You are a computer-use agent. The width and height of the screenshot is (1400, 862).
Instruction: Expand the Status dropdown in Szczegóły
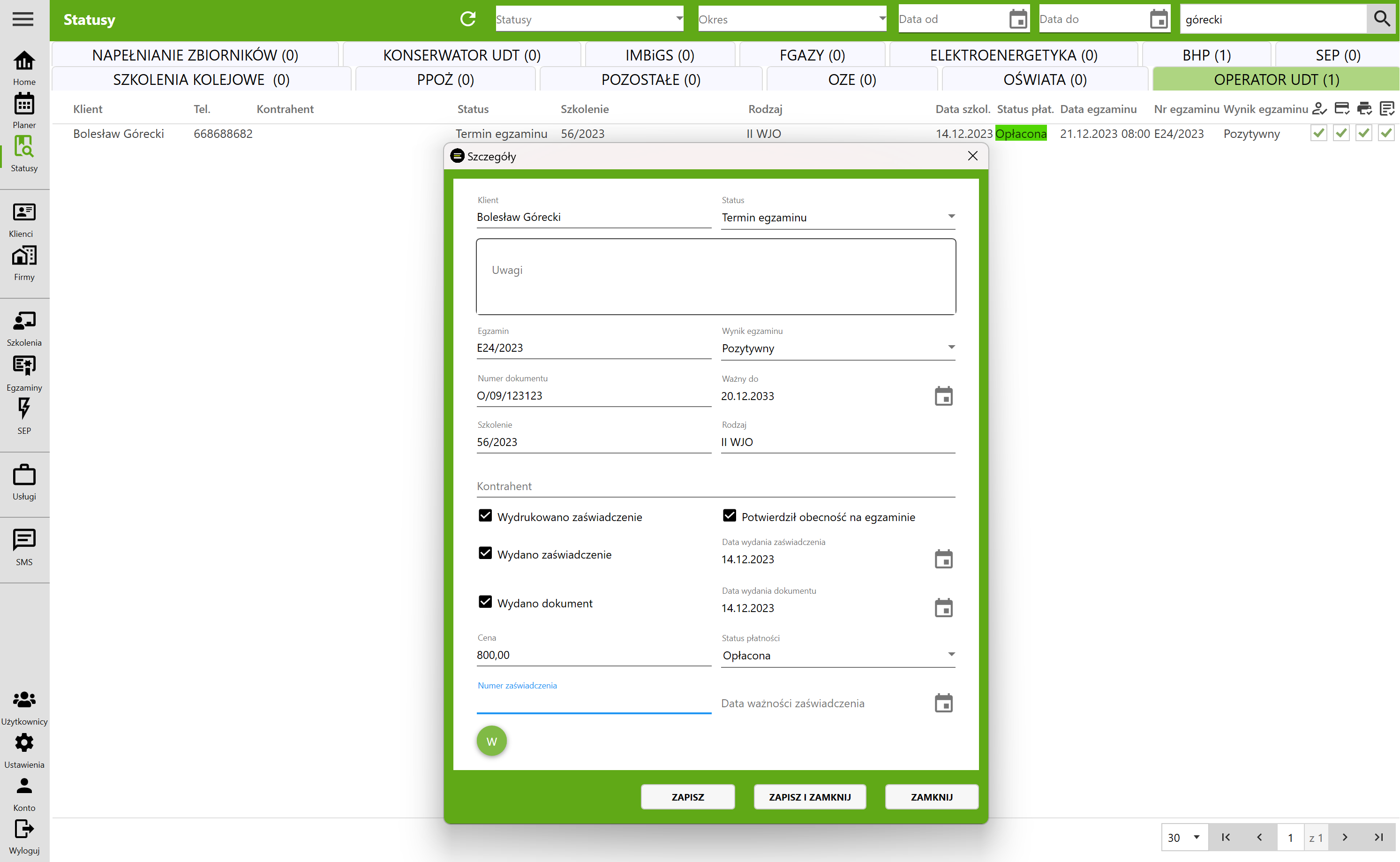838,217
